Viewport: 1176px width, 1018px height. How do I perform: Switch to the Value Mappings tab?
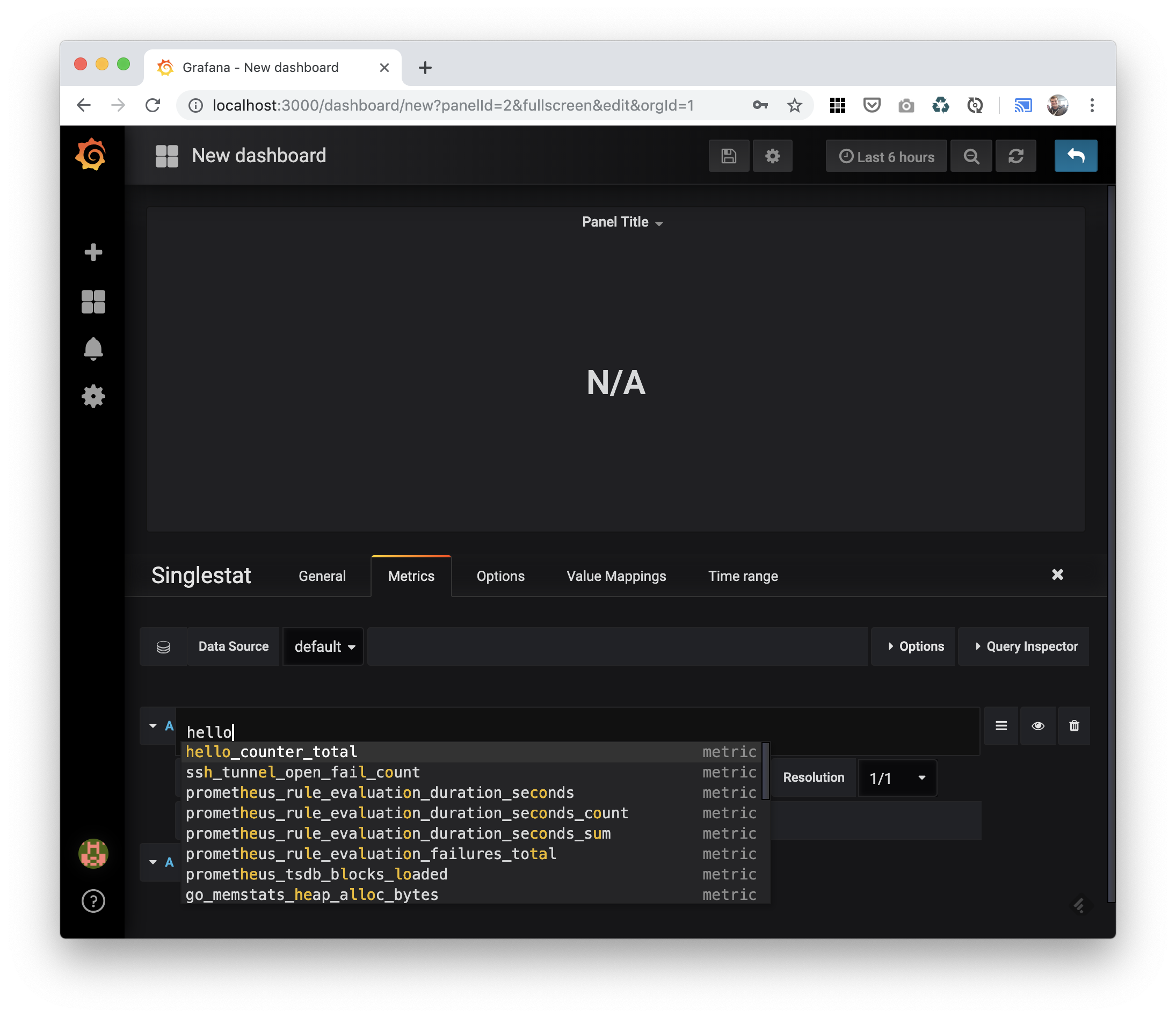pyautogui.click(x=616, y=576)
